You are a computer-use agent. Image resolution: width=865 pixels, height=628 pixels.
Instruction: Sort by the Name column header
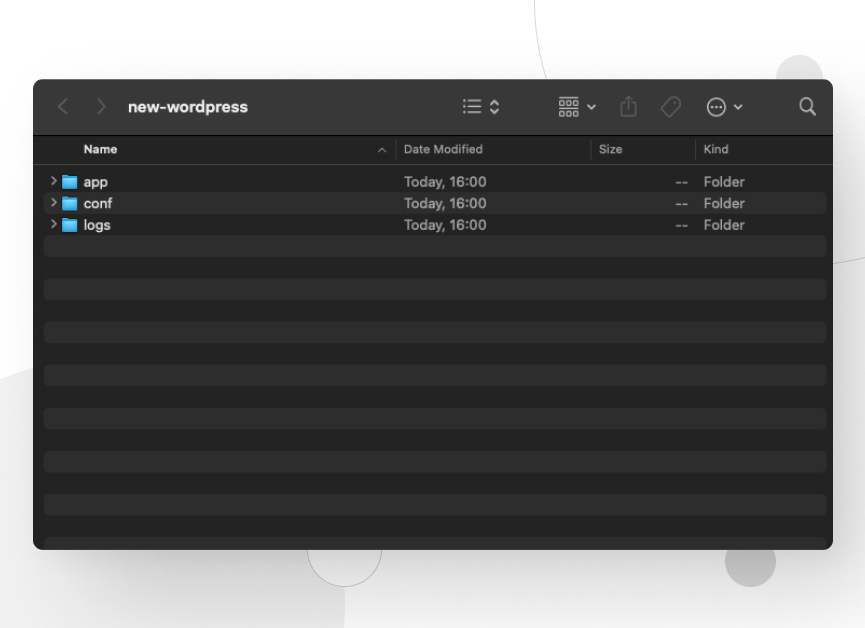(x=100, y=150)
